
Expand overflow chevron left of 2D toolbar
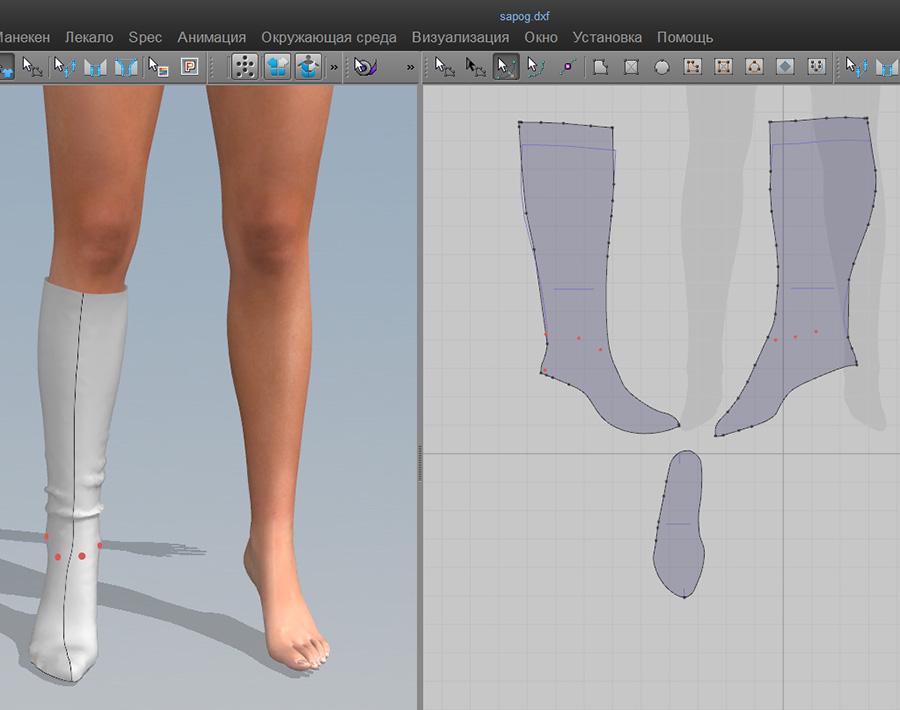coord(410,67)
